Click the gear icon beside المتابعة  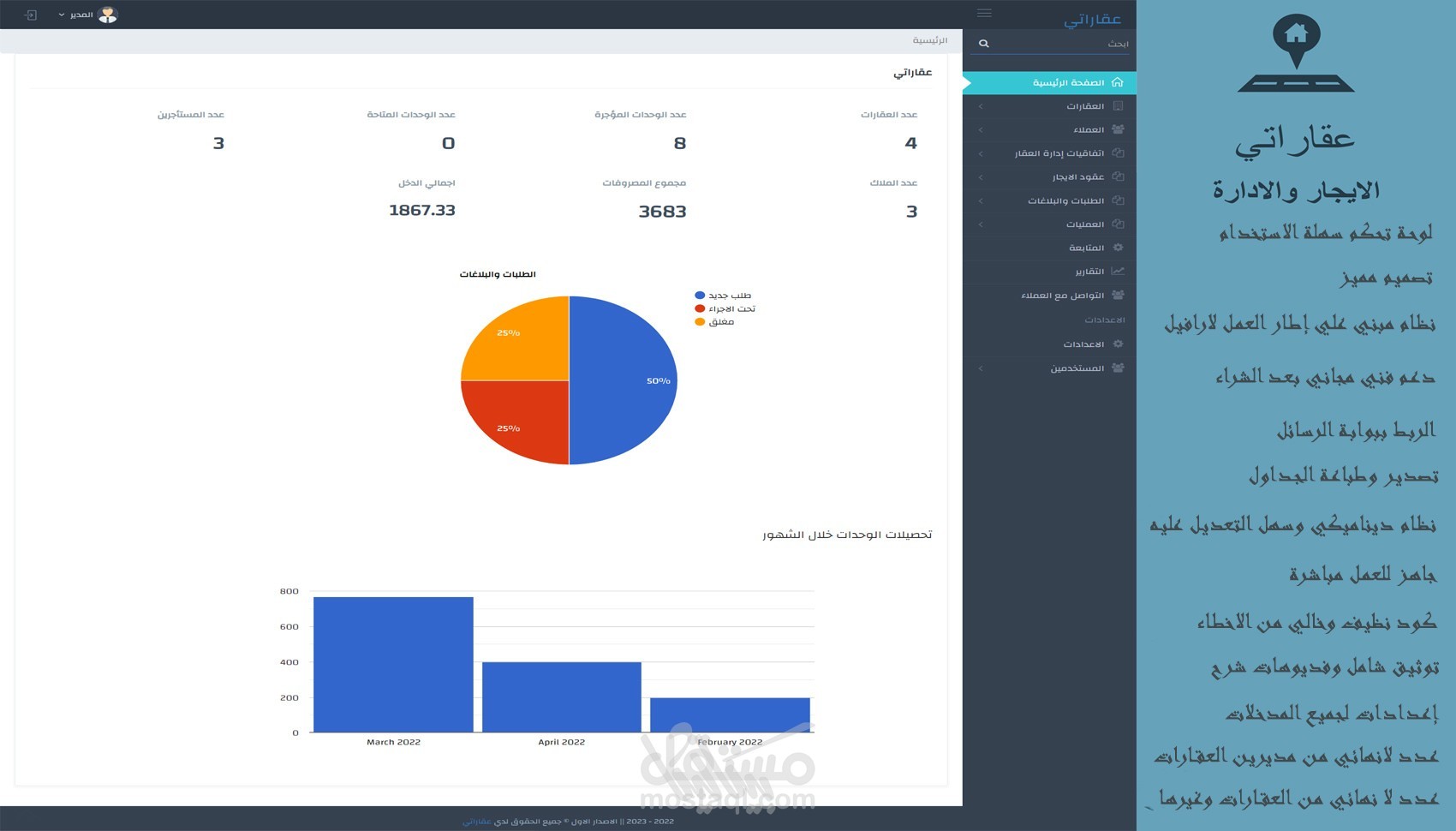point(1118,248)
